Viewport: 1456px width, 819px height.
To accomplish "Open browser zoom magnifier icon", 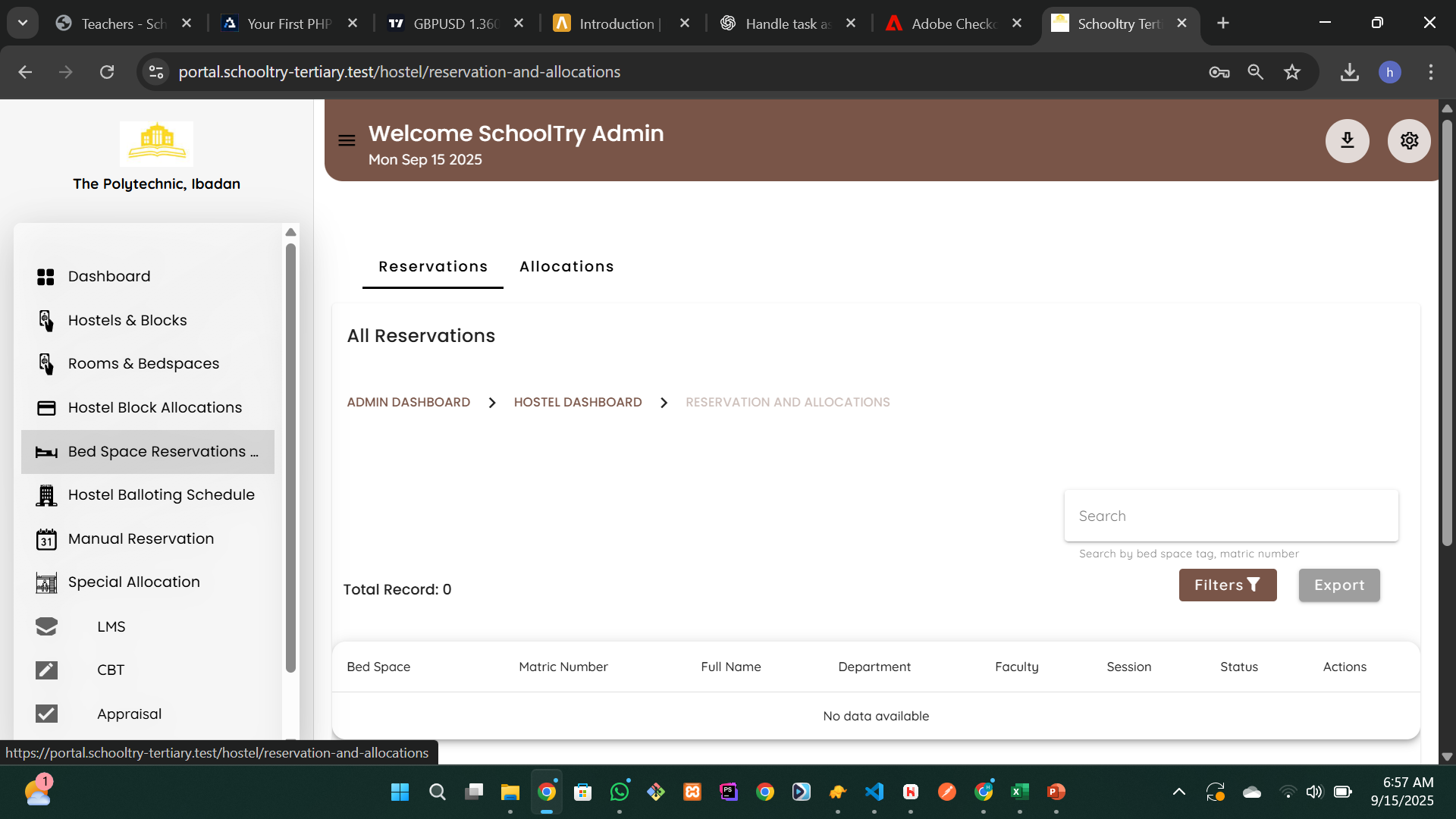I will pyautogui.click(x=1256, y=72).
